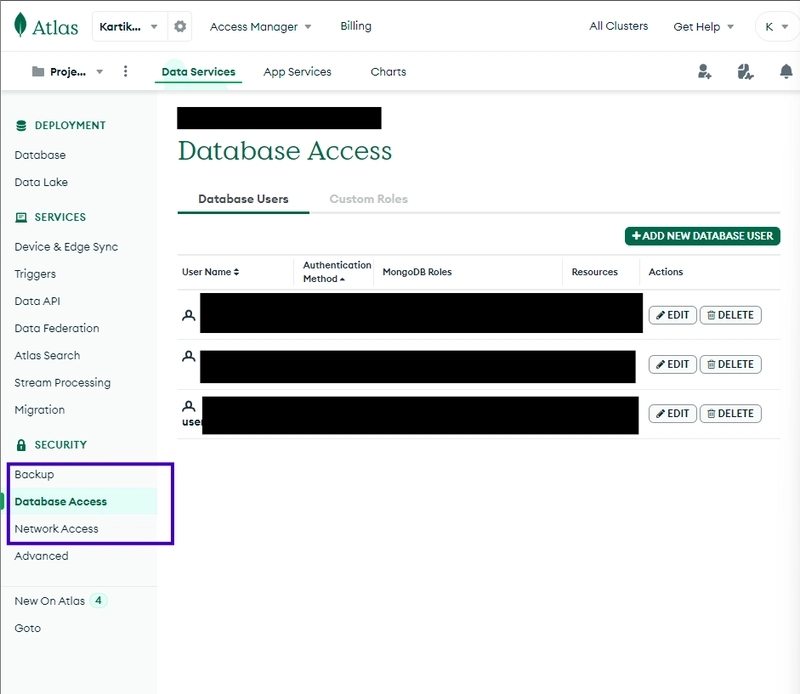The width and height of the screenshot is (800, 694).
Task: Open Network Access in the sidebar
Action: click(56, 529)
